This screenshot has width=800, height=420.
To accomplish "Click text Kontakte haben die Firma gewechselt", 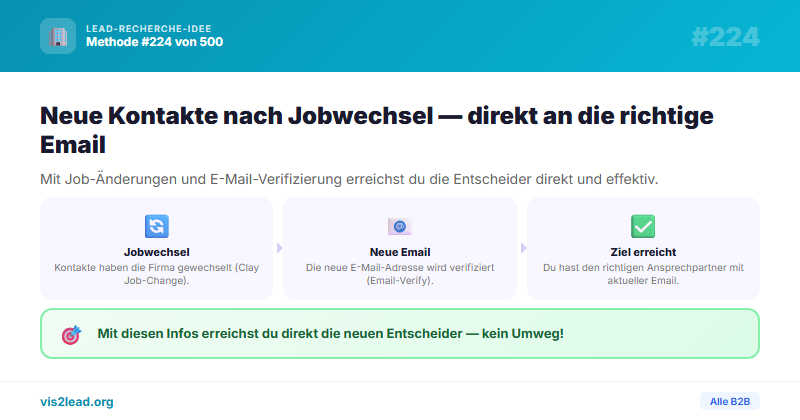I will pos(157,274).
